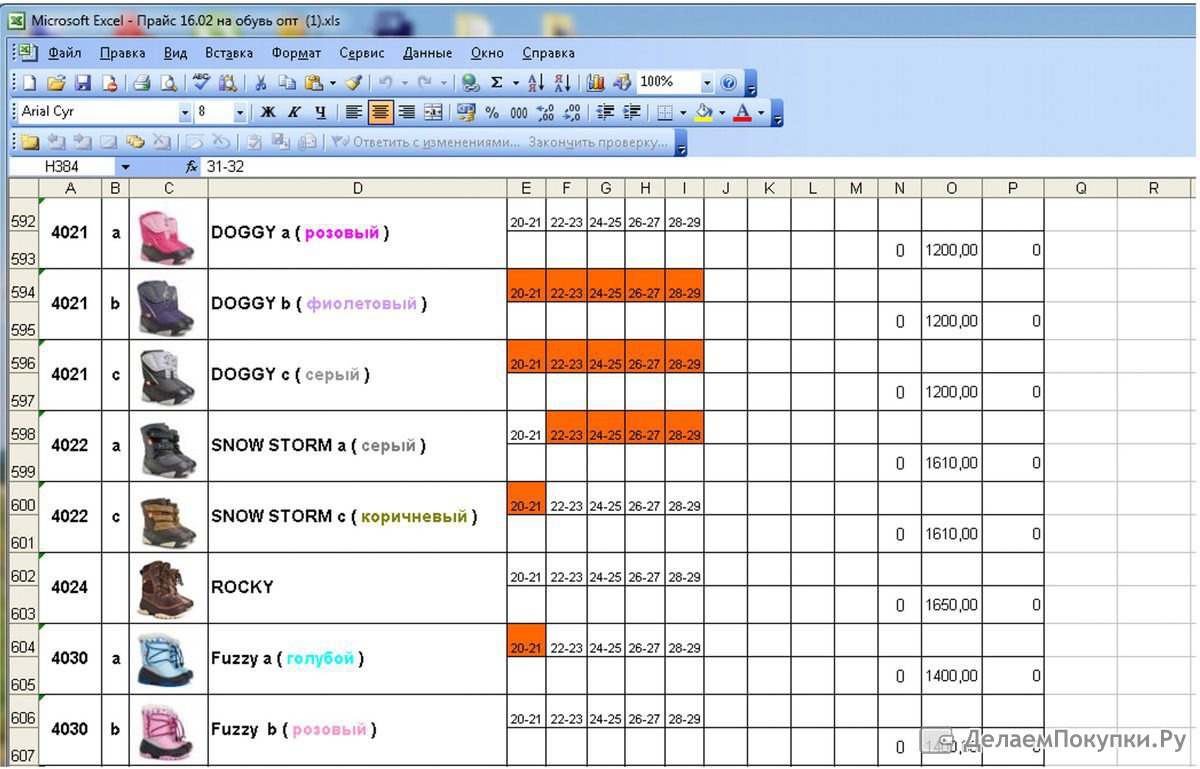Viewport: 1200px width, 769px height.
Task: Merge and center the selected cells
Action: [433, 112]
